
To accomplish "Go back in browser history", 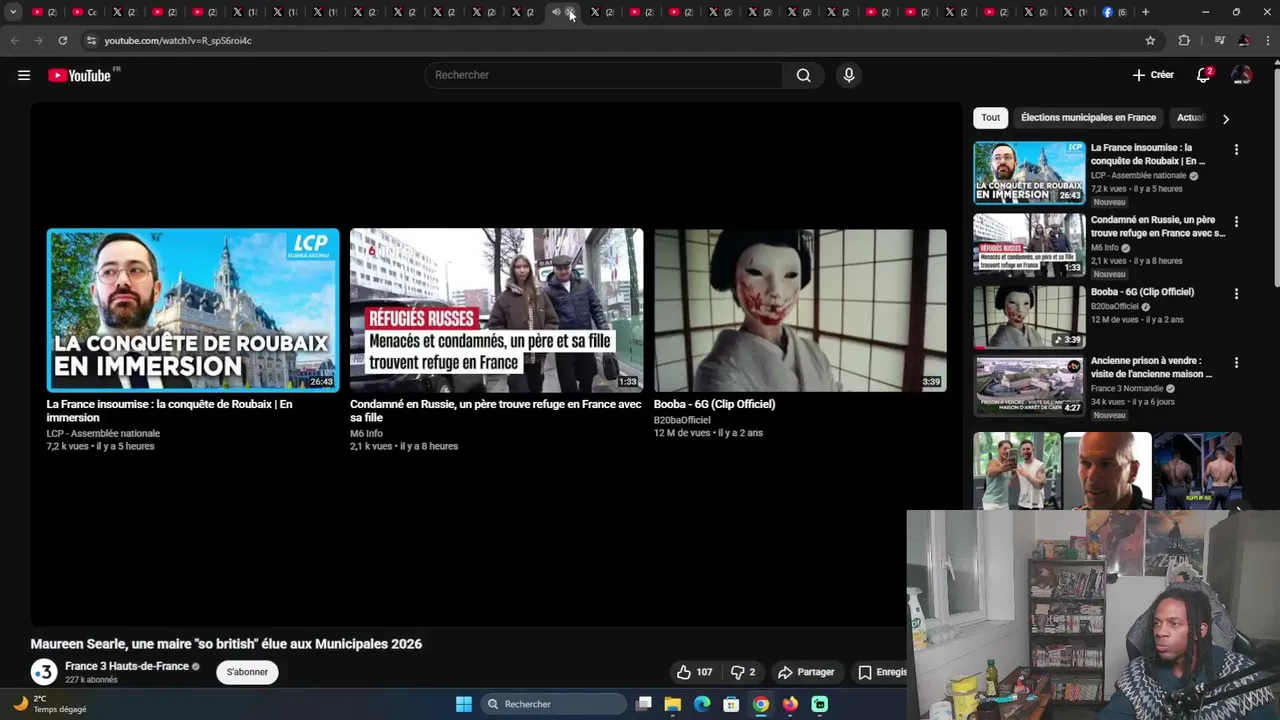I will [x=14, y=40].
